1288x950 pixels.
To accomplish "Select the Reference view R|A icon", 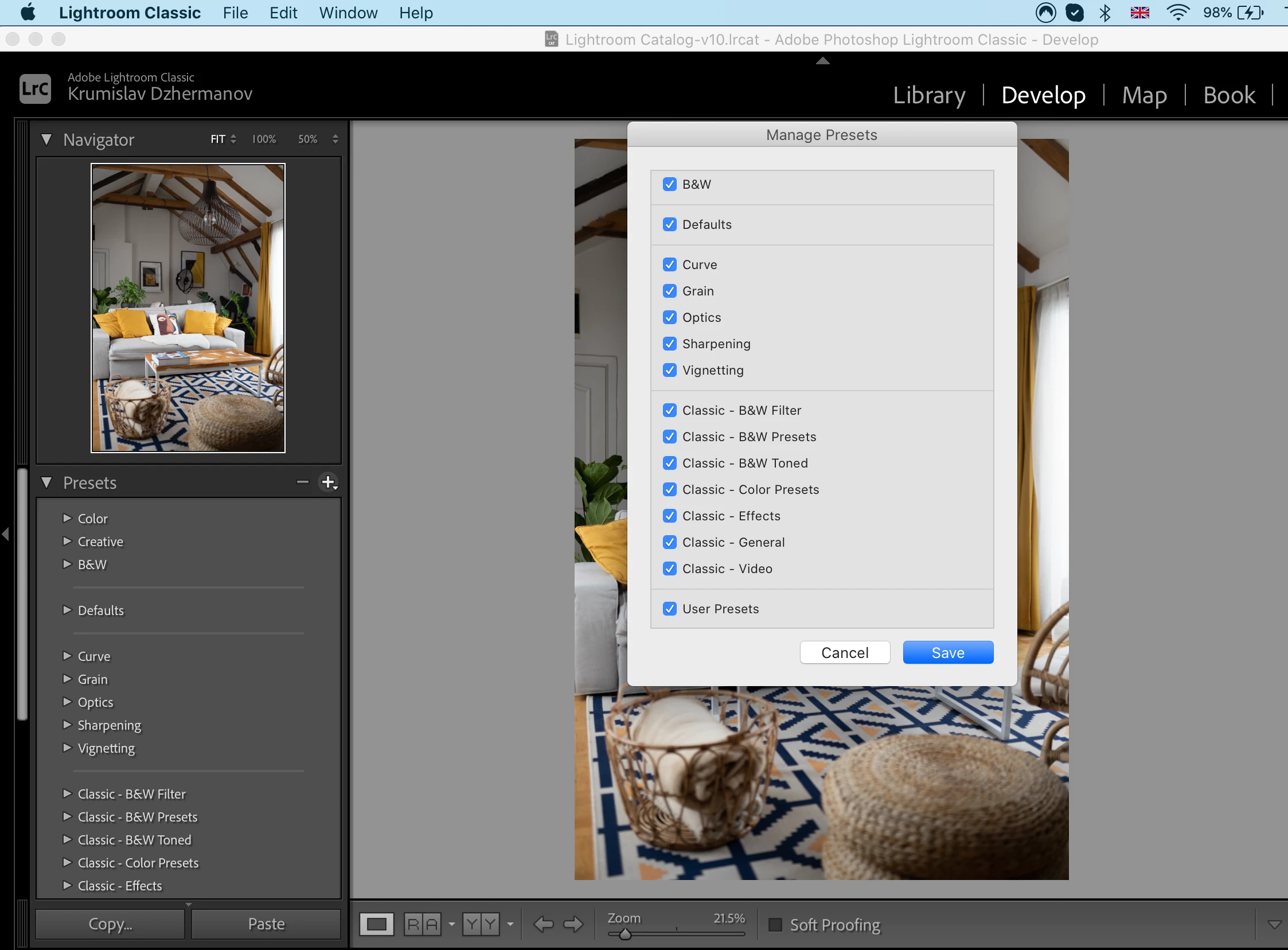I will click(x=423, y=924).
